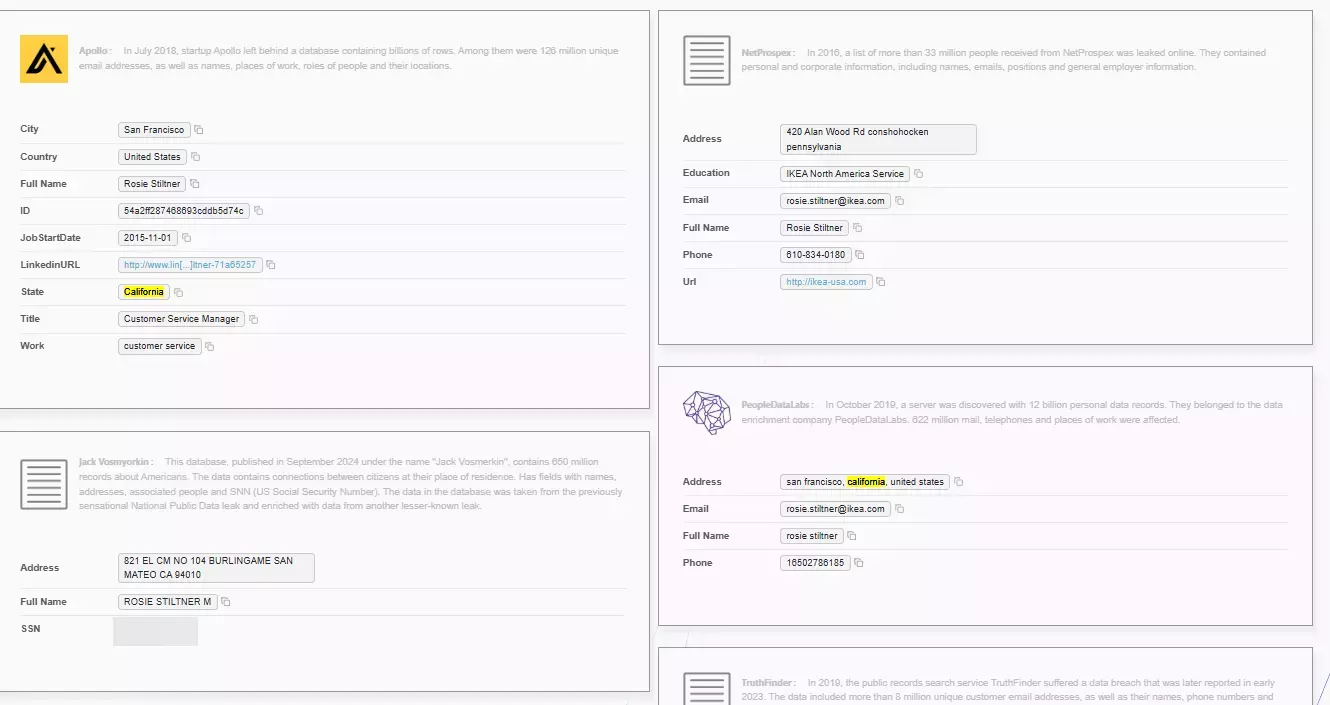Select the Full Name value in NetProspex card

815,228
